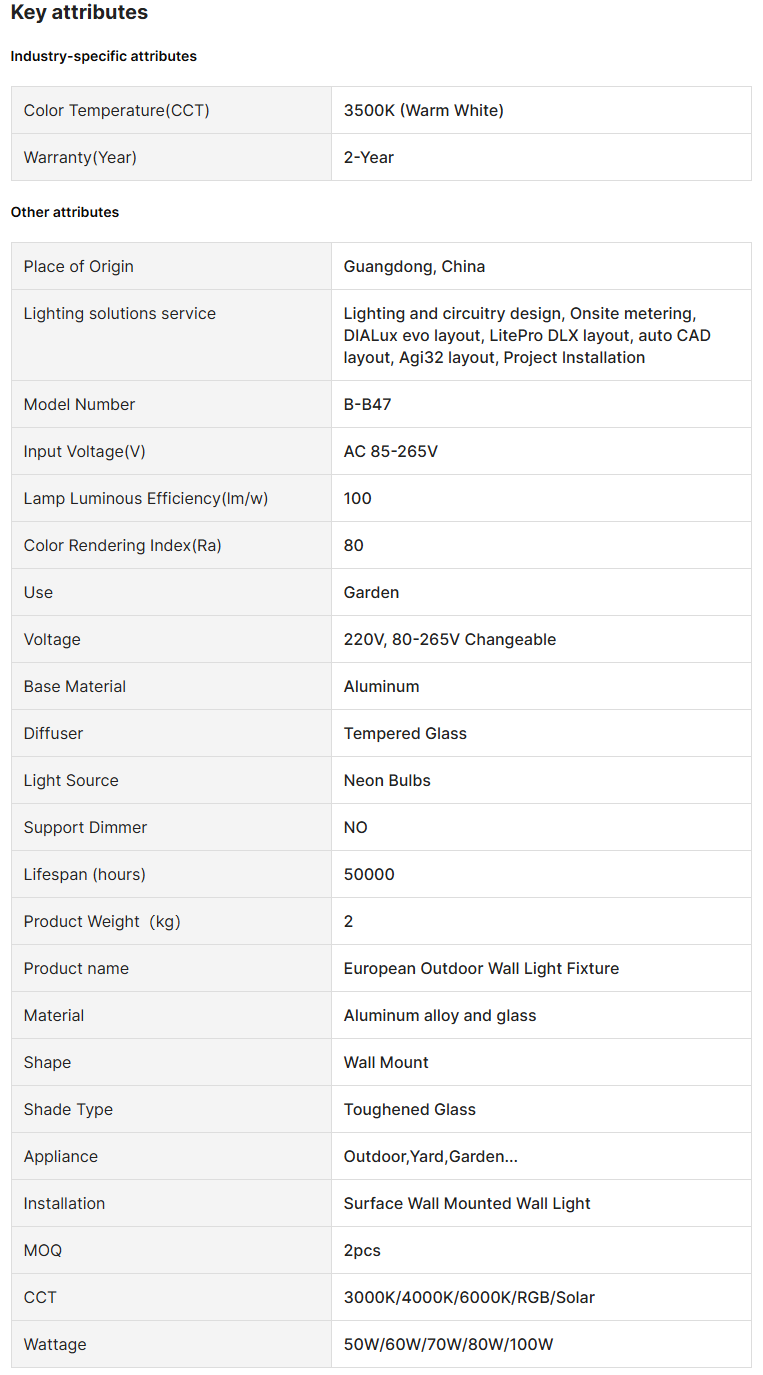763x1375 pixels.
Task: Click the truncated Outdoor,Yard,Garden... appliance value
Action: coord(430,1156)
